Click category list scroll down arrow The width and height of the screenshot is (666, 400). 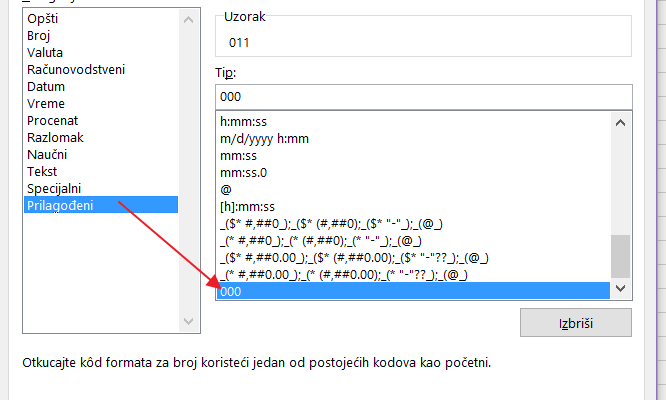pyautogui.click(x=189, y=321)
